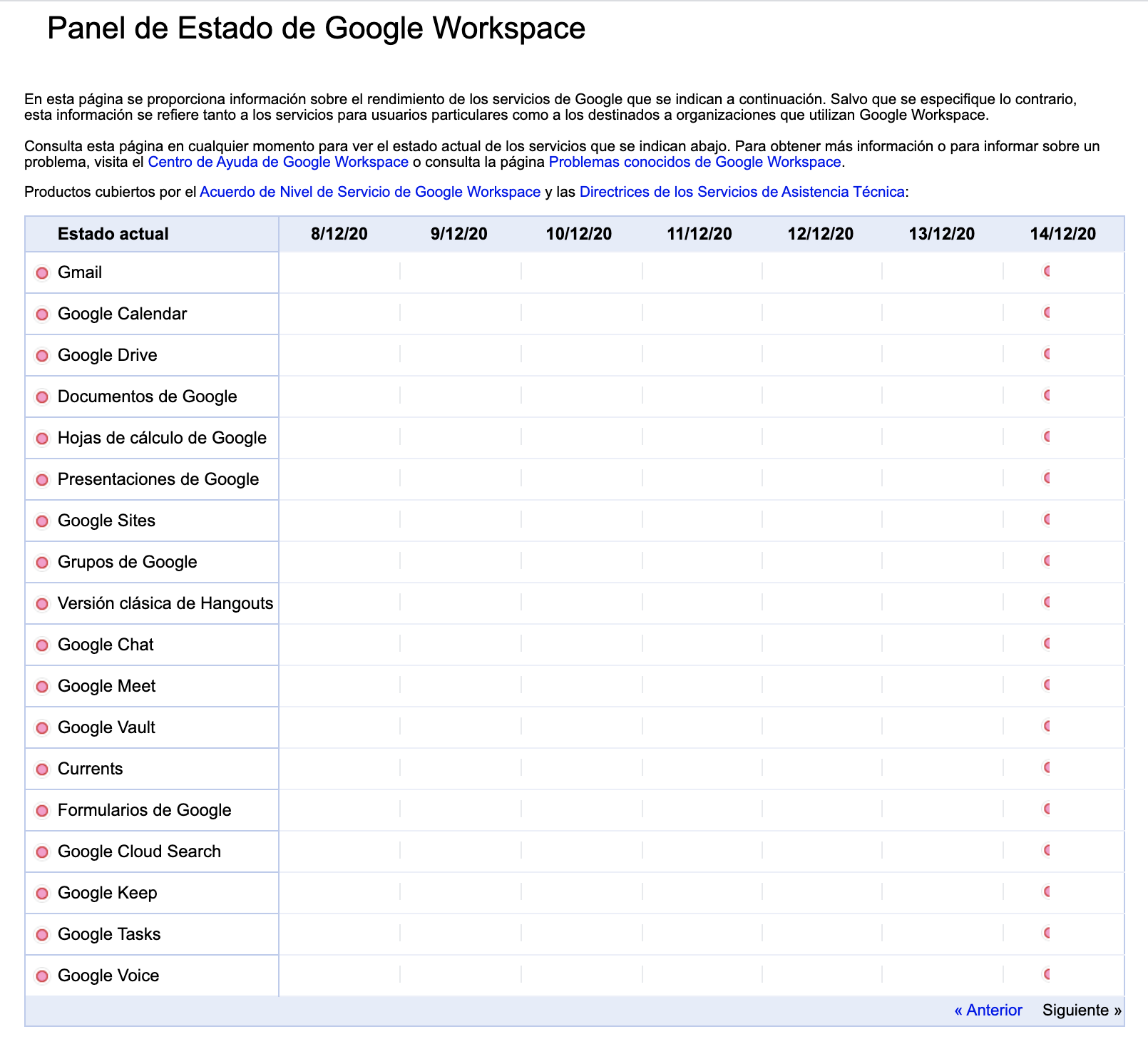Open Presentaciones incident marker in the 14/12/20 column
The image size is (1148, 1054).
point(1047,478)
